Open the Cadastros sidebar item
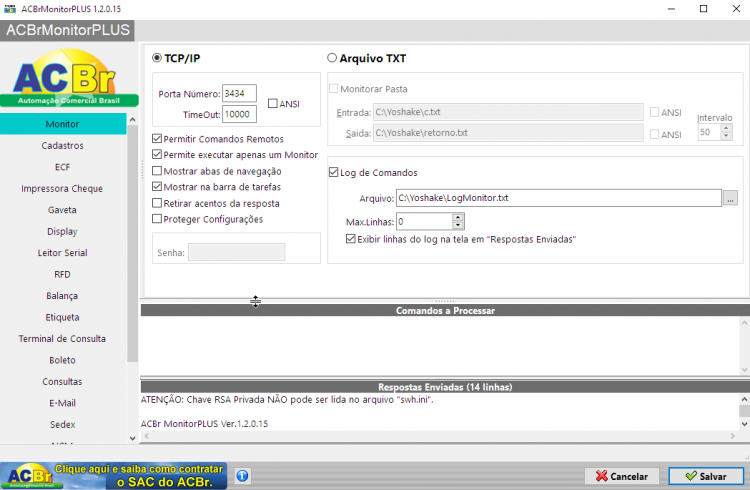The image size is (750, 490). [63, 145]
